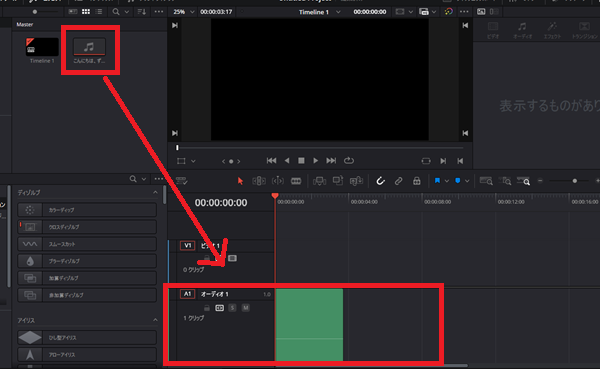Click full extent zoom icon
The image size is (600, 369).
point(486,181)
